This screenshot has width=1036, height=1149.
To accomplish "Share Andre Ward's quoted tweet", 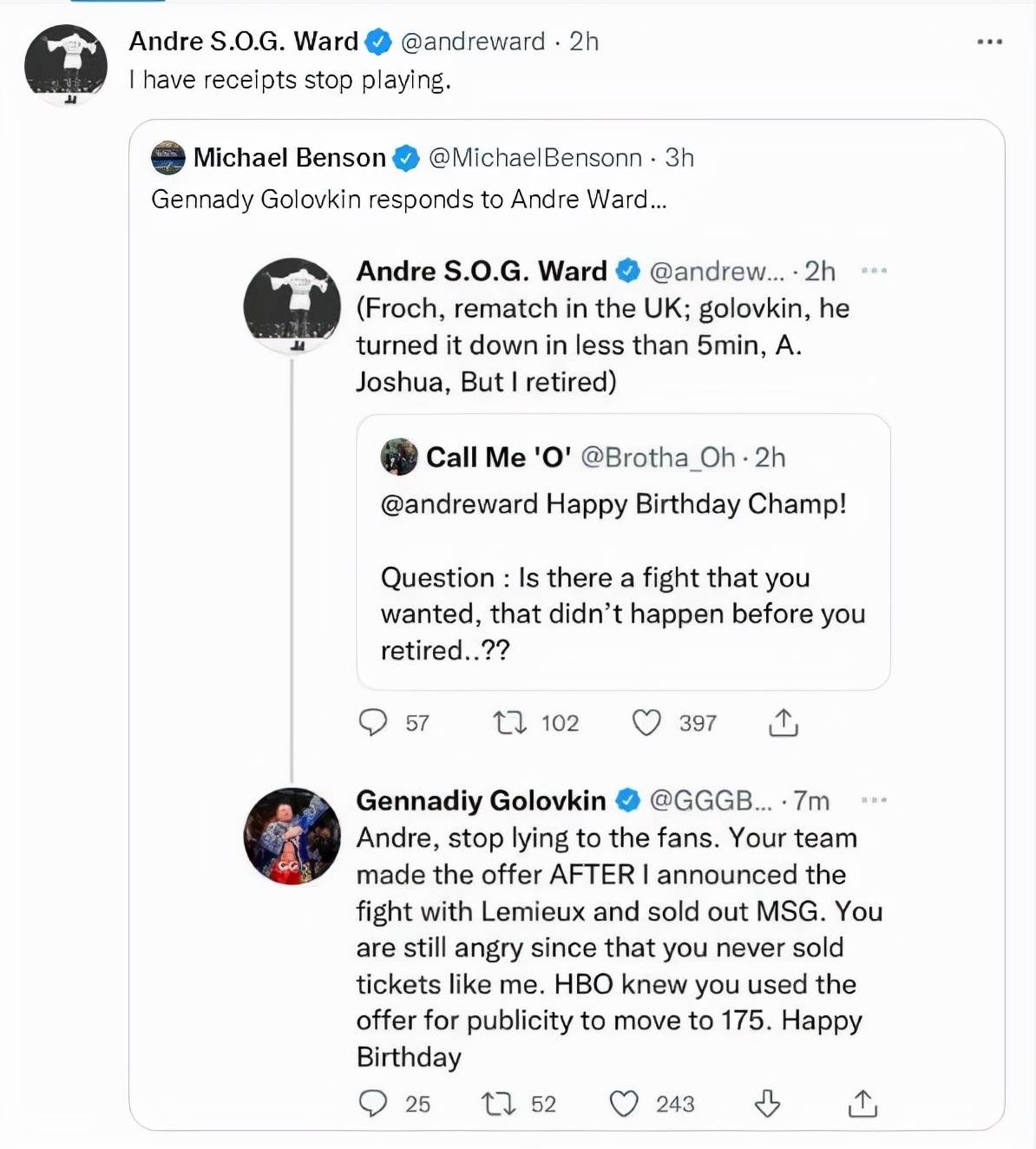I will (x=783, y=722).
